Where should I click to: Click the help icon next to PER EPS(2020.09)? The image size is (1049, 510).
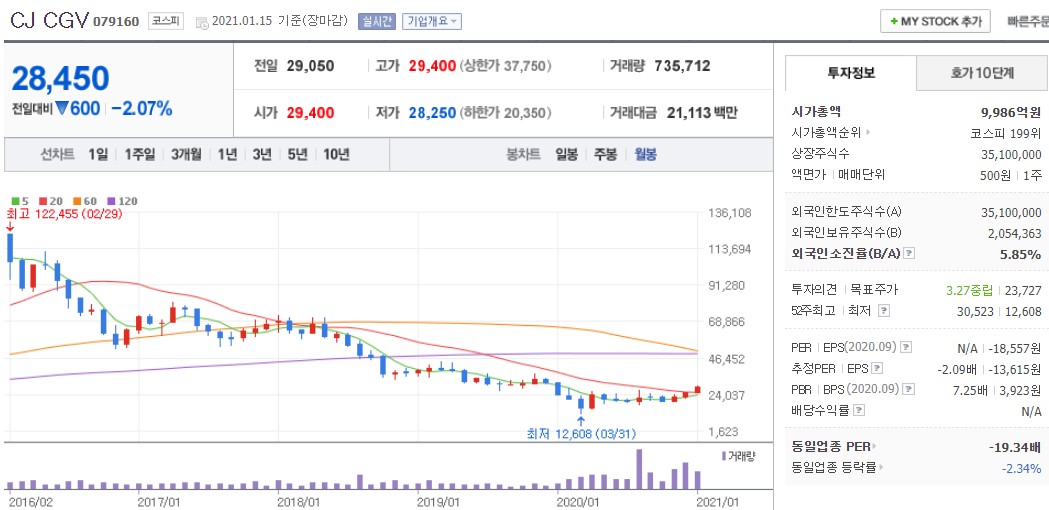pos(907,347)
